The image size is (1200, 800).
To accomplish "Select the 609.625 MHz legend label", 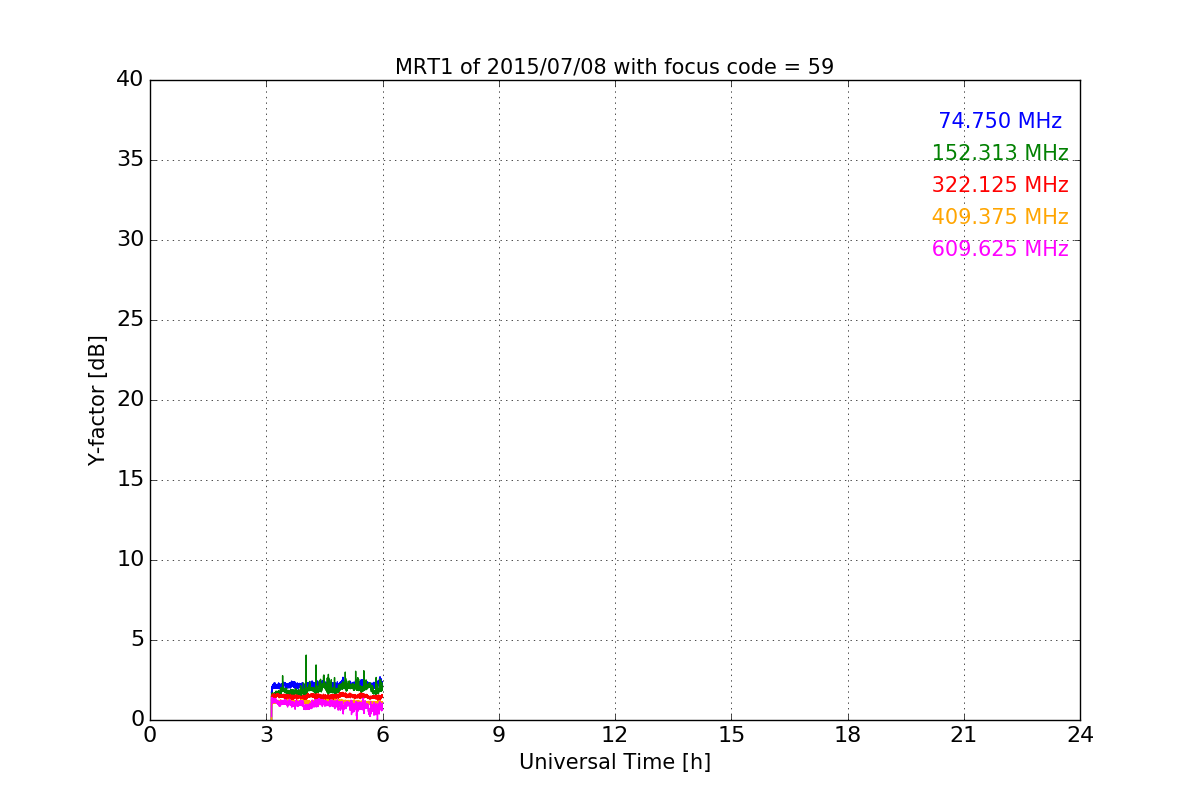I will (1000, 249).
